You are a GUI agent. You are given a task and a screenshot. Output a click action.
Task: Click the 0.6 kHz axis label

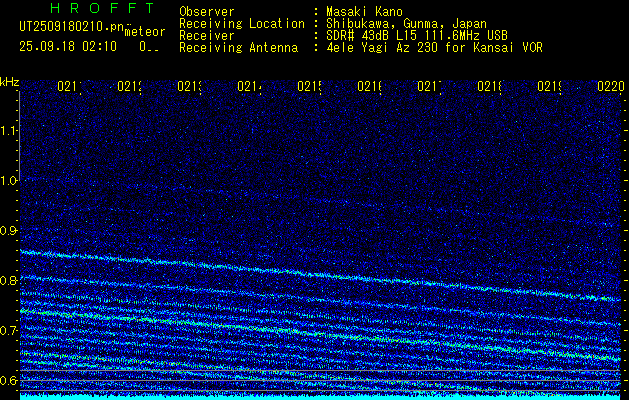(x=9, y=380)
